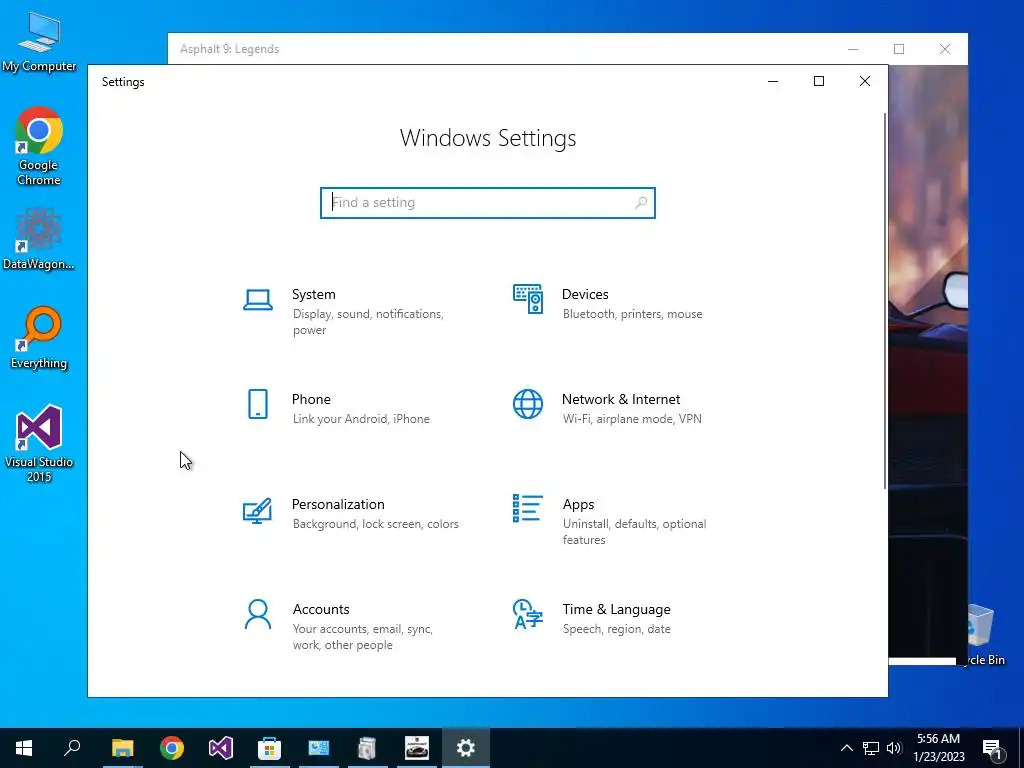
Task: Click the Settings gear on the taskbar
Action: pos(466,748)
